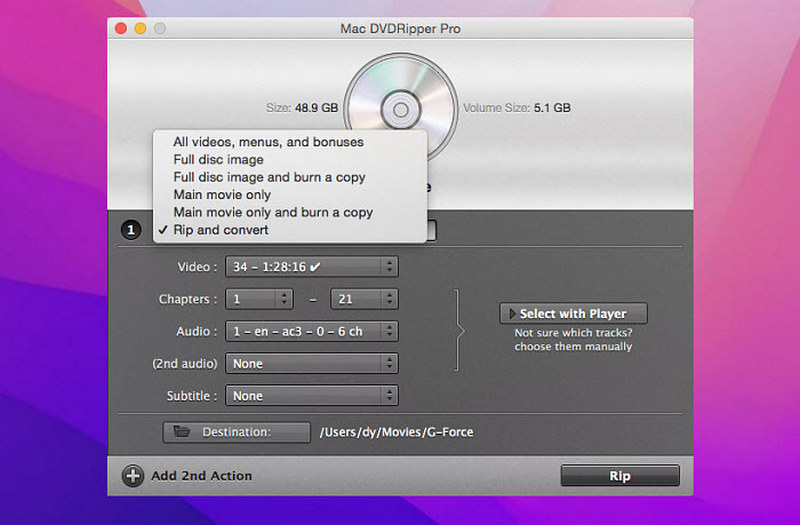Select Main movie only from the list
The width and height of the screenshot is (800, 525).
(x=222, y=195)
